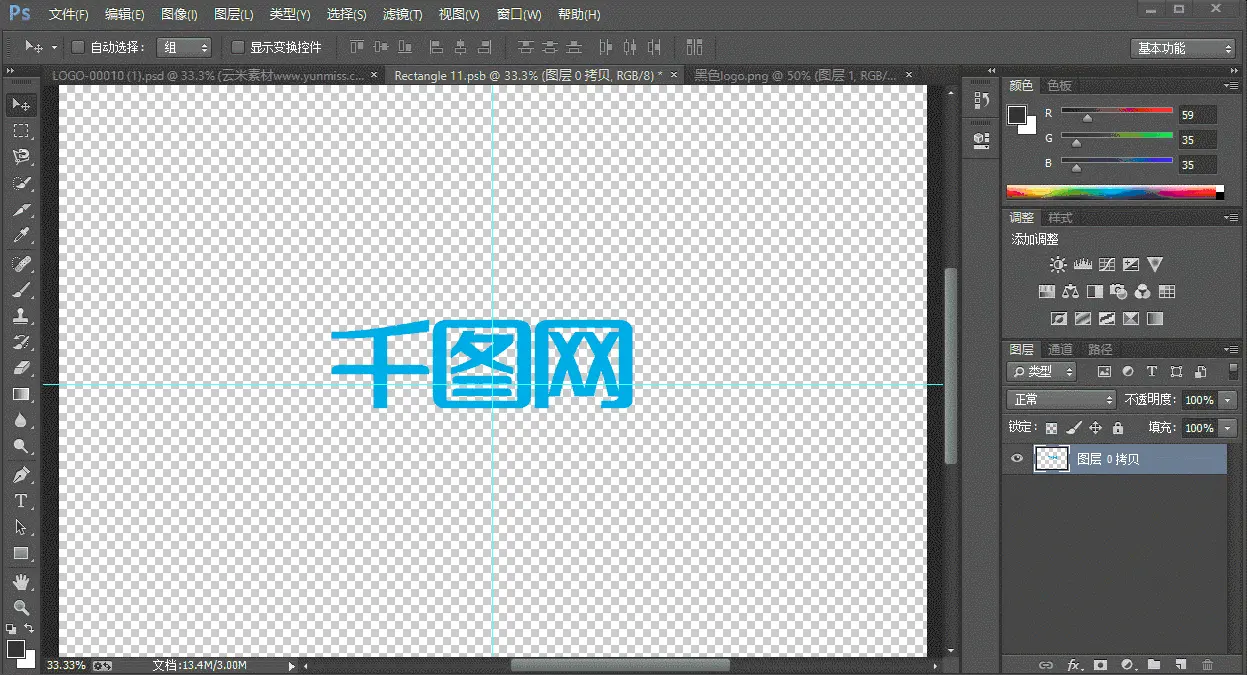The height and width of the screenshot is (675, 1247).
Task: Toggle filter for type layers
Action: click(1151, 371)
